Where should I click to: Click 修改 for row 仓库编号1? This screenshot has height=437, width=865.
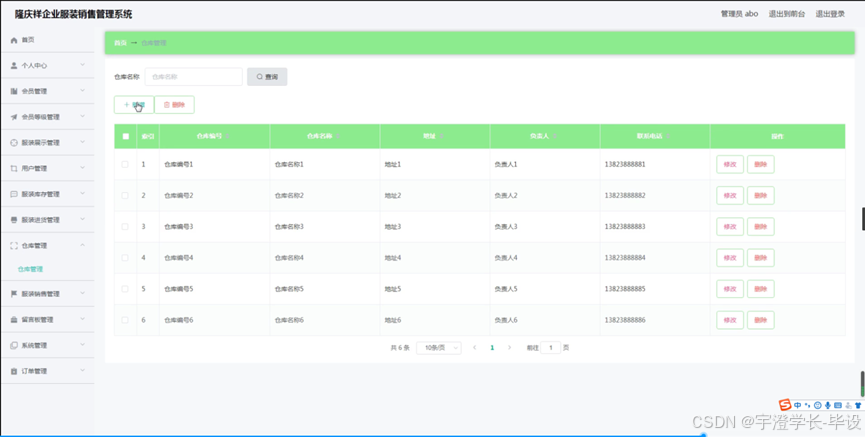[730, 164]
